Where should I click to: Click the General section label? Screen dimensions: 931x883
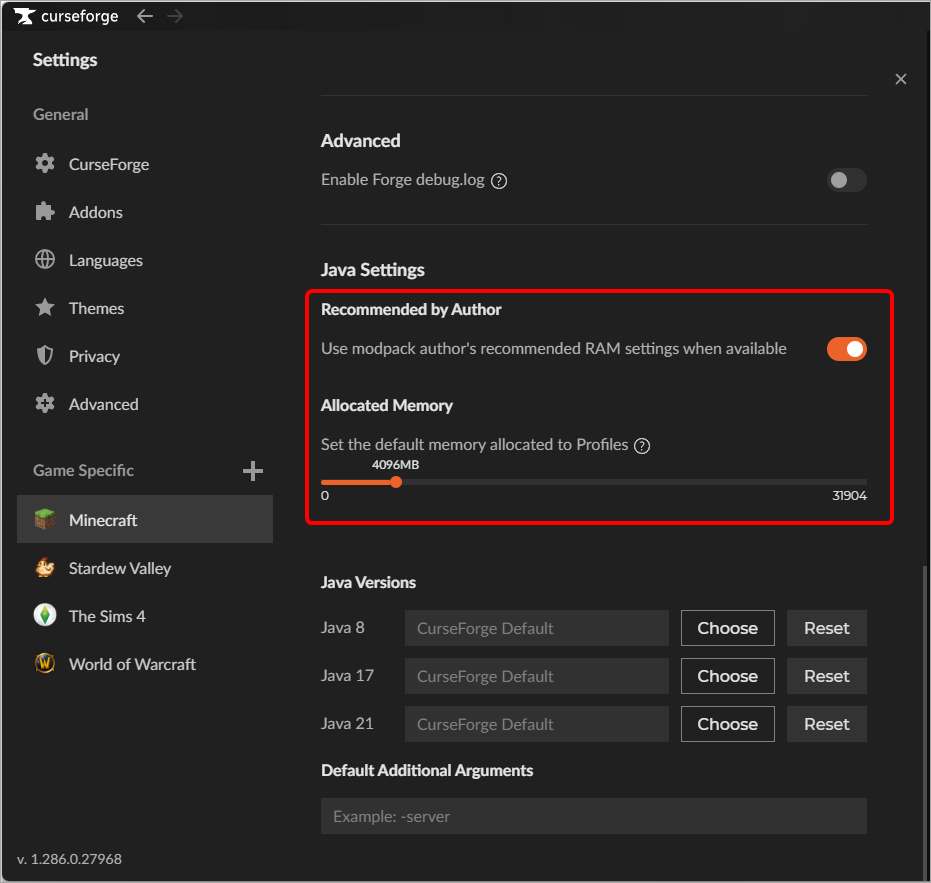pos(61,114)
